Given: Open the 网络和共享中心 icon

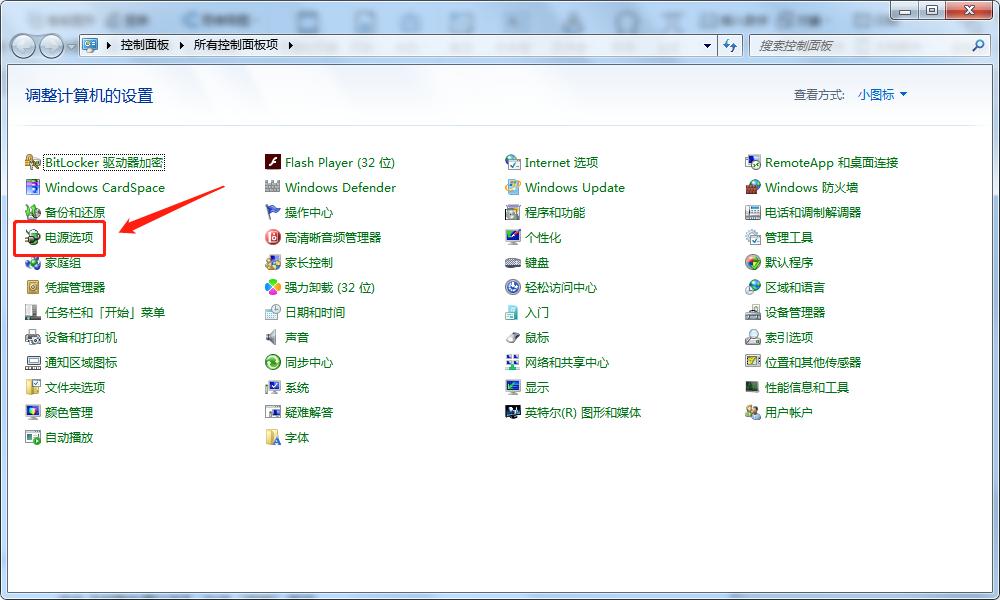Looking at the screenshot, I should (x=513, y=362).
